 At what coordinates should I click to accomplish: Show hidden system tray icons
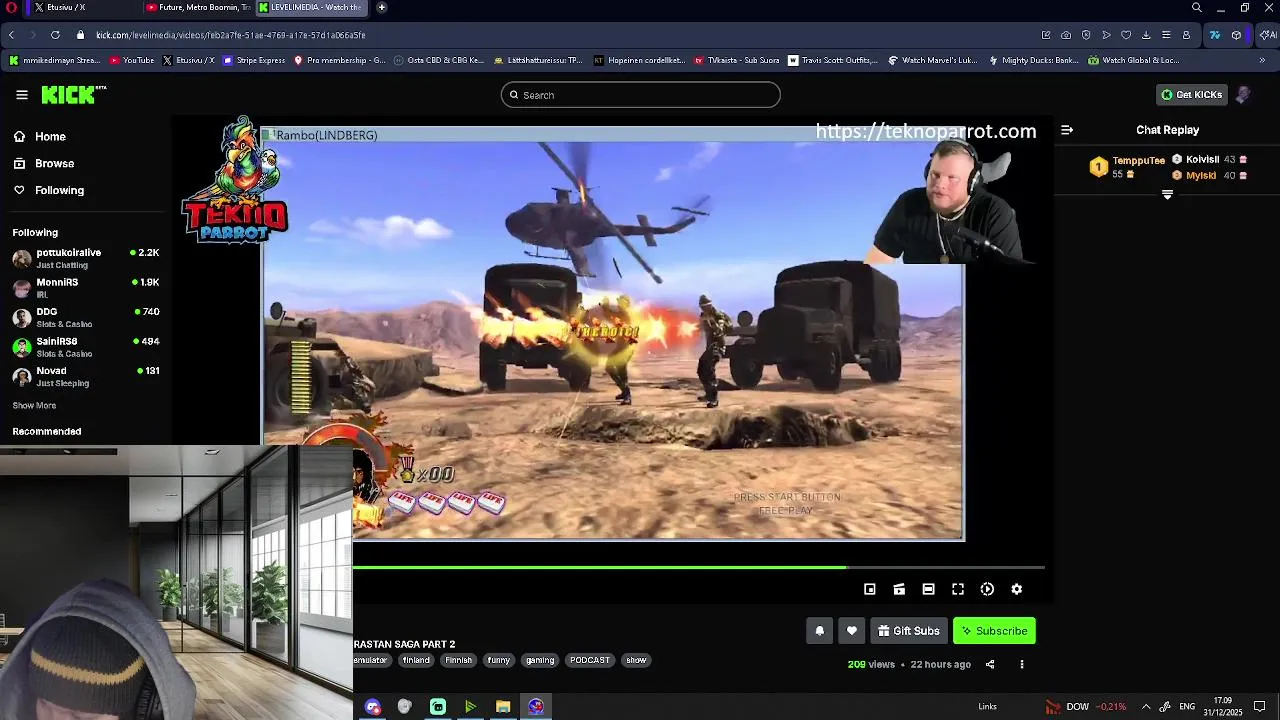pyautogui.click(x=1146, y=707)
